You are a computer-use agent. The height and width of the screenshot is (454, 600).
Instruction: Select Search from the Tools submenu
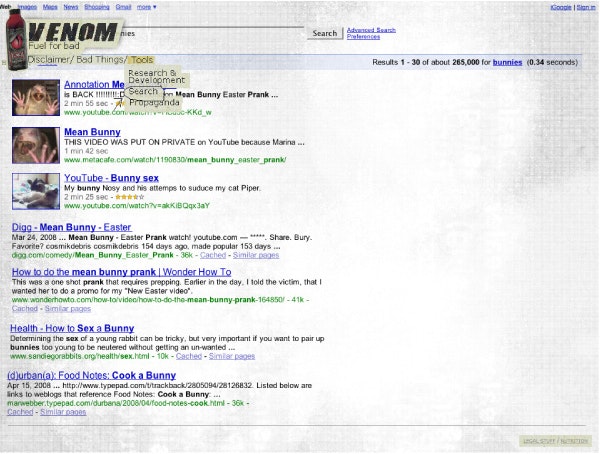pyautogui.click(x=143, y=91)
